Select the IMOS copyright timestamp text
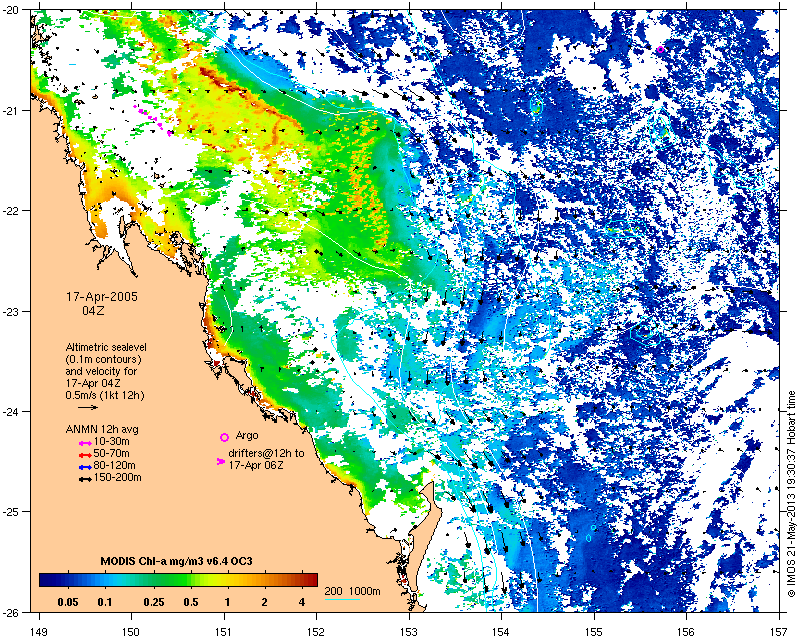 click(x=791, y=493)
